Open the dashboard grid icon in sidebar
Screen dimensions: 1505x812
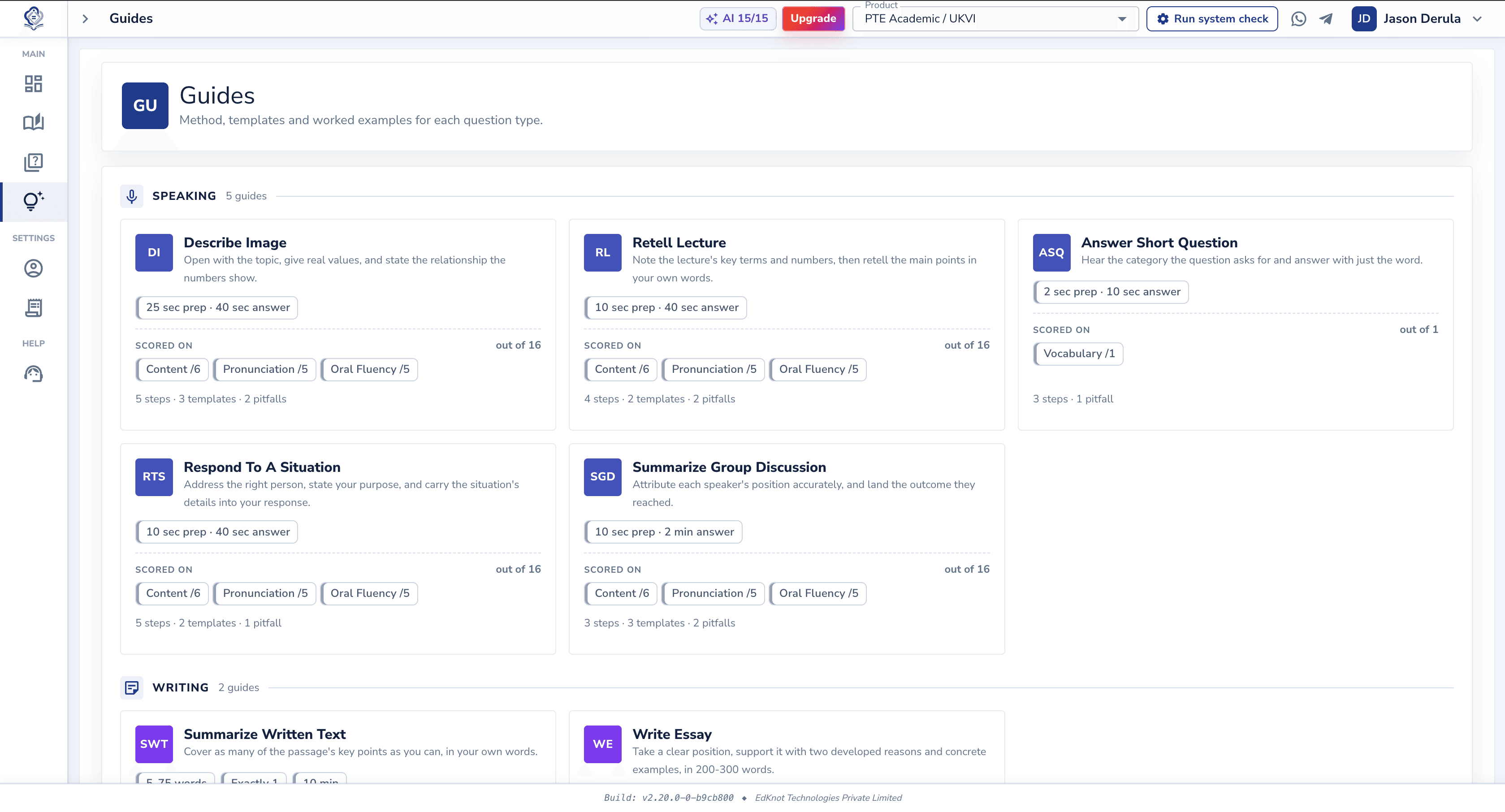coord(33,83)
